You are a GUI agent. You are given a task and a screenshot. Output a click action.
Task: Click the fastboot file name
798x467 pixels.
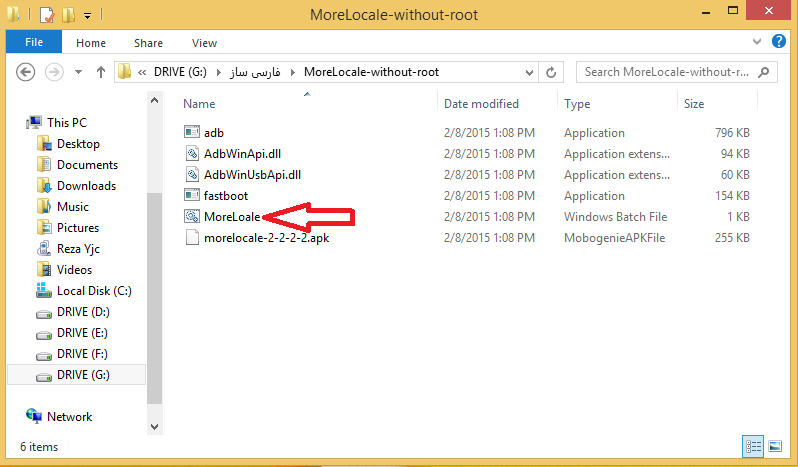226,196
